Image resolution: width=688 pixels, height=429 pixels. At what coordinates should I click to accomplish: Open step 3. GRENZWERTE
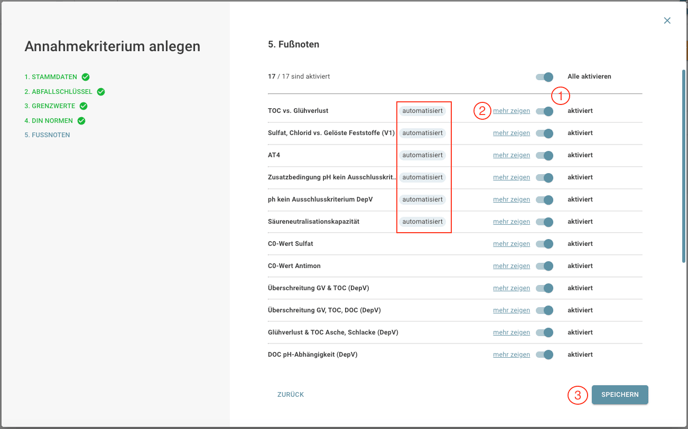click(50, 106)
